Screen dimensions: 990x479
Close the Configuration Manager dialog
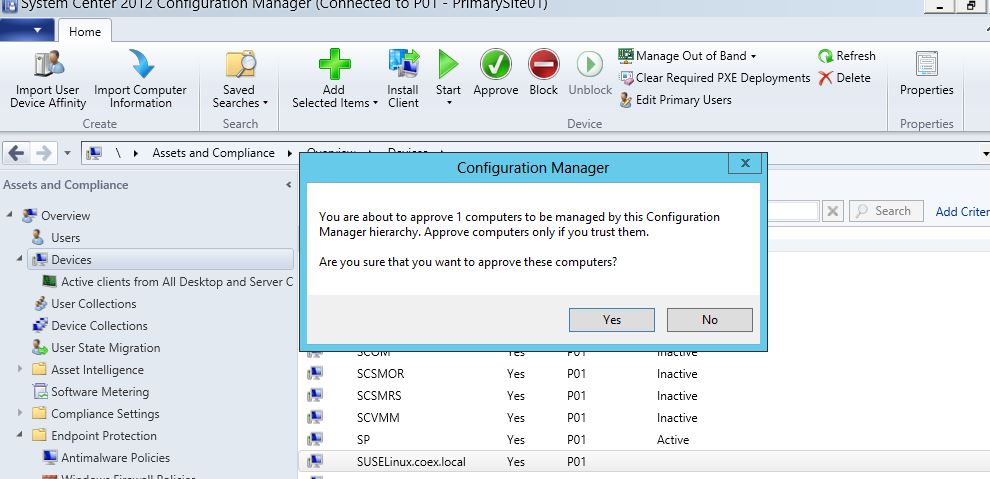tap(744, 163)
